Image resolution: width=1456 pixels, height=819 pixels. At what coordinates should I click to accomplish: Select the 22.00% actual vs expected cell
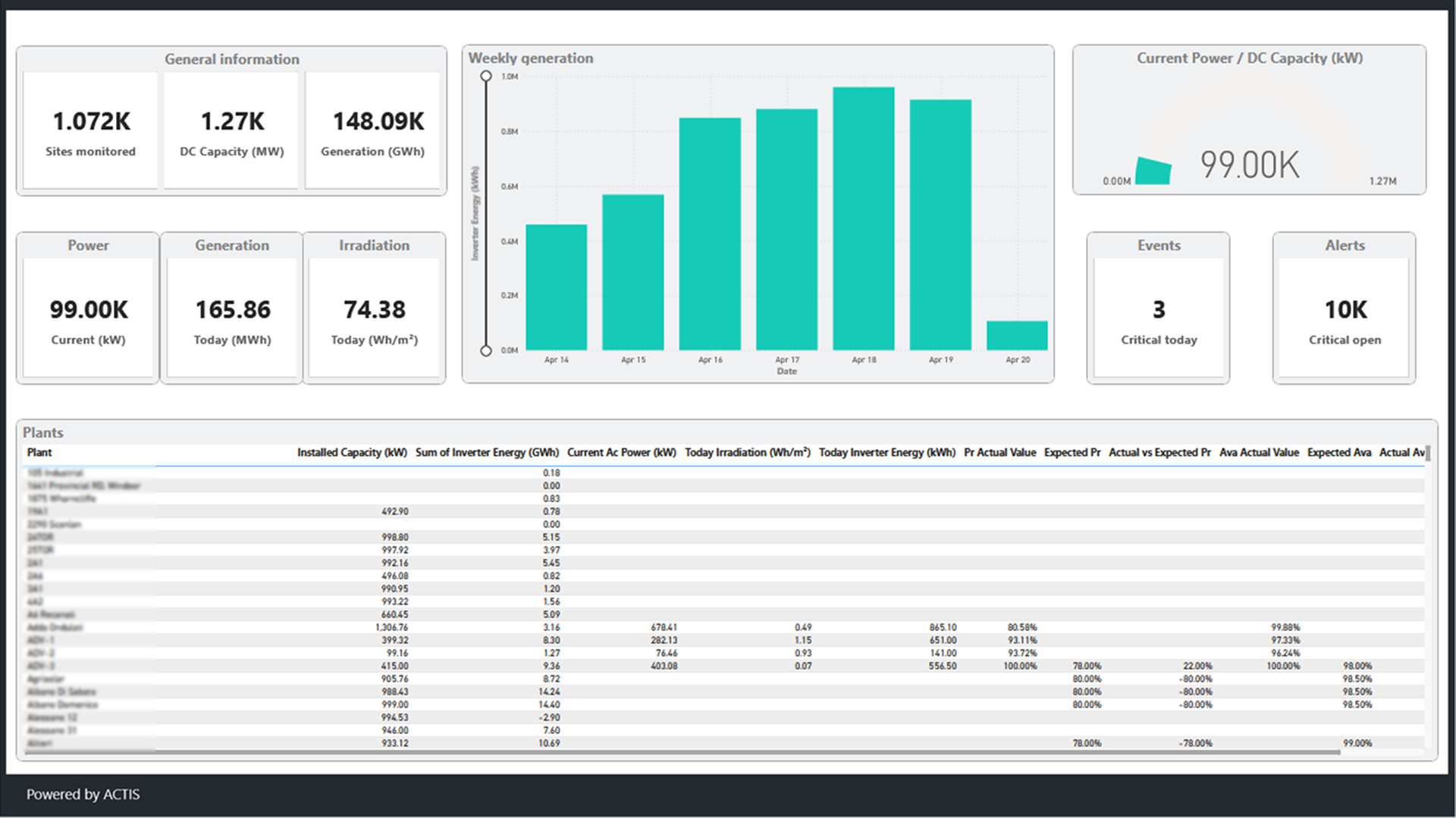[x=1197, y=667]
